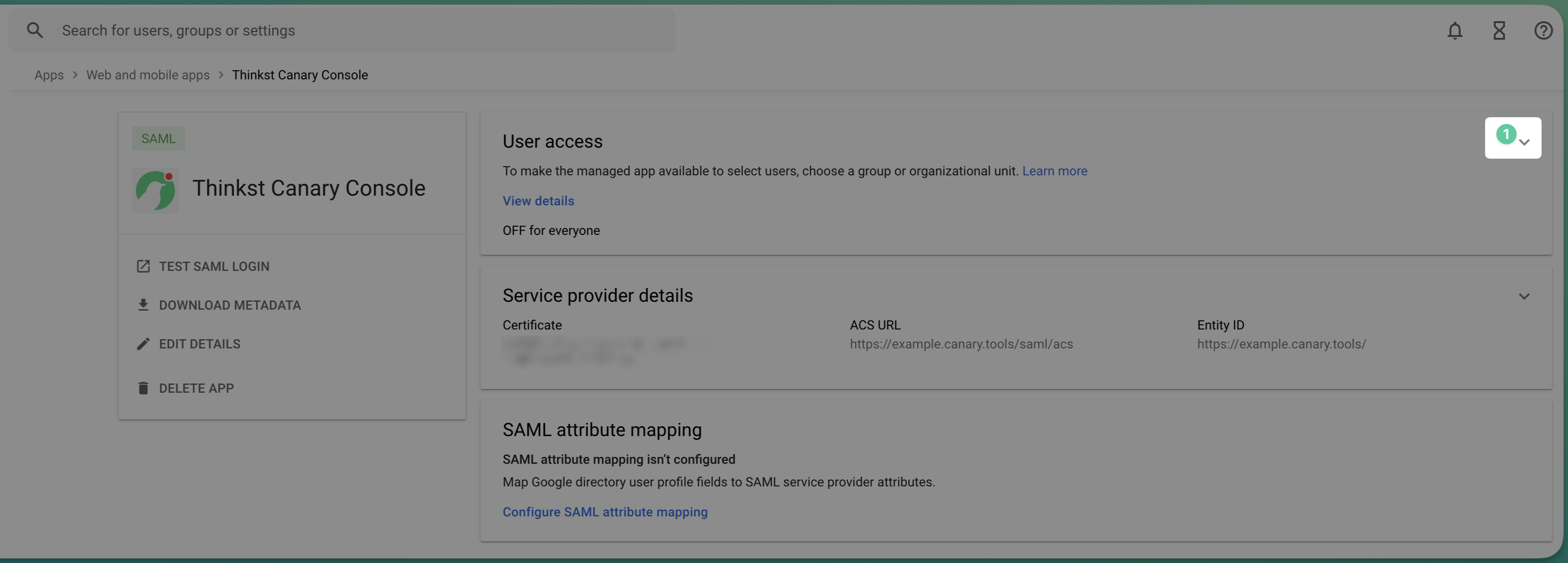The image size is (1568, 563).
Task: Click TEST SAML LOGIN
Action: coord(214,266)
